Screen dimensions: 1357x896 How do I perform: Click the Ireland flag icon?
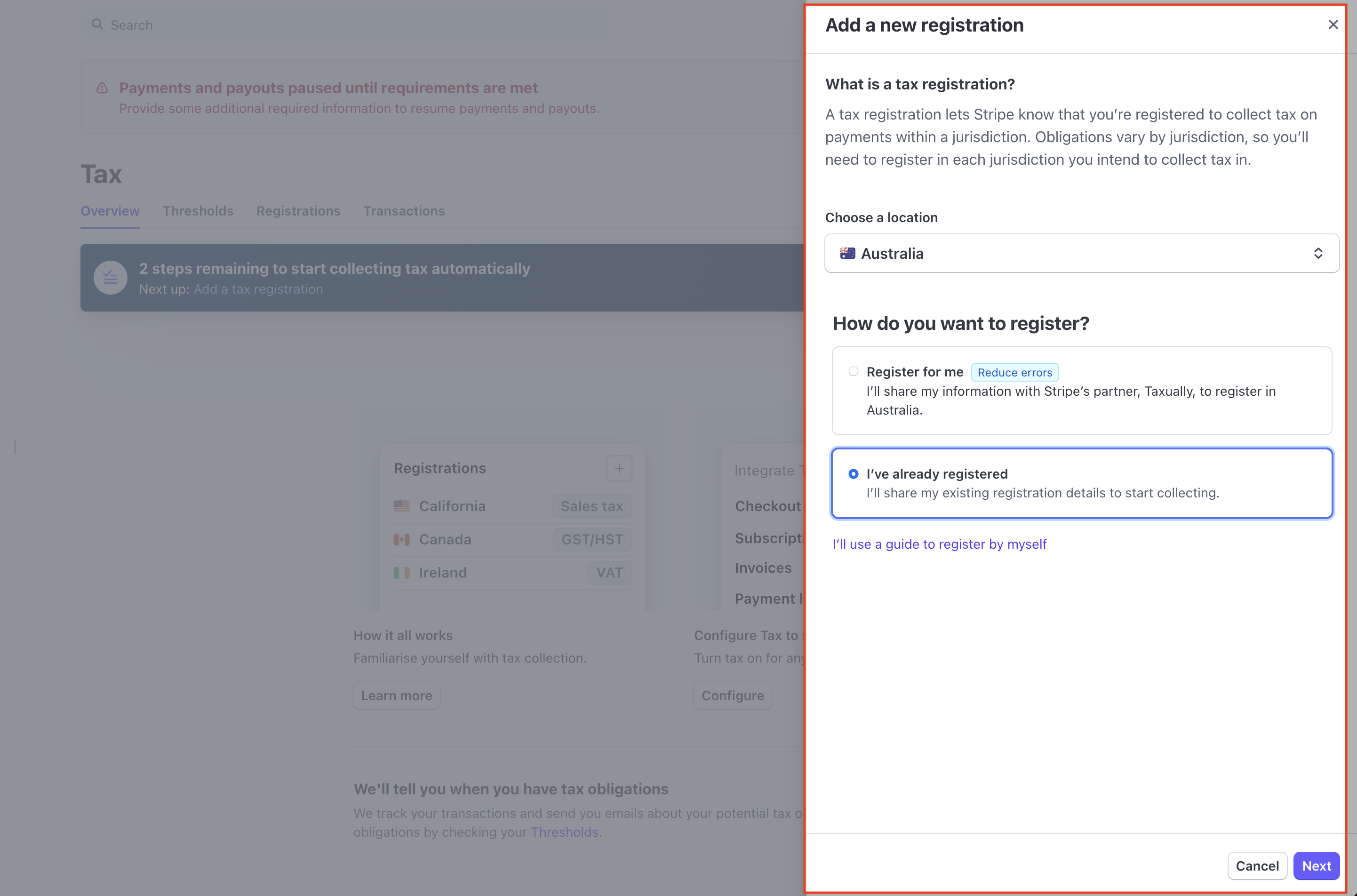(402, 573)
